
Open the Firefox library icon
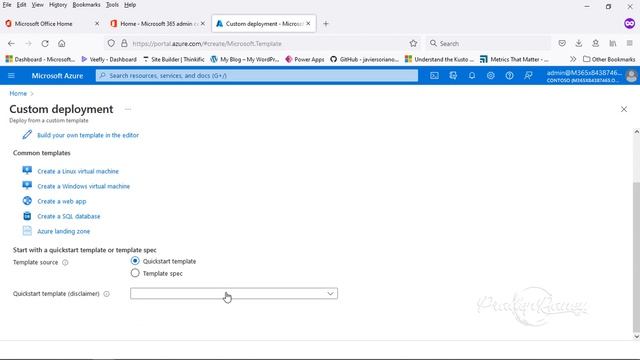click(613, 43)
